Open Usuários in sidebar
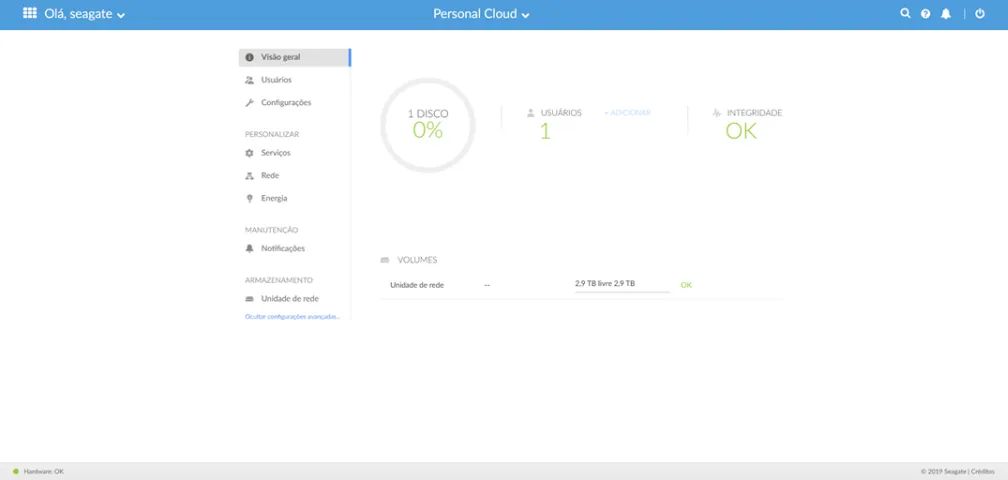This screenshot has width=1008, height=480. (x=276, y=80)
